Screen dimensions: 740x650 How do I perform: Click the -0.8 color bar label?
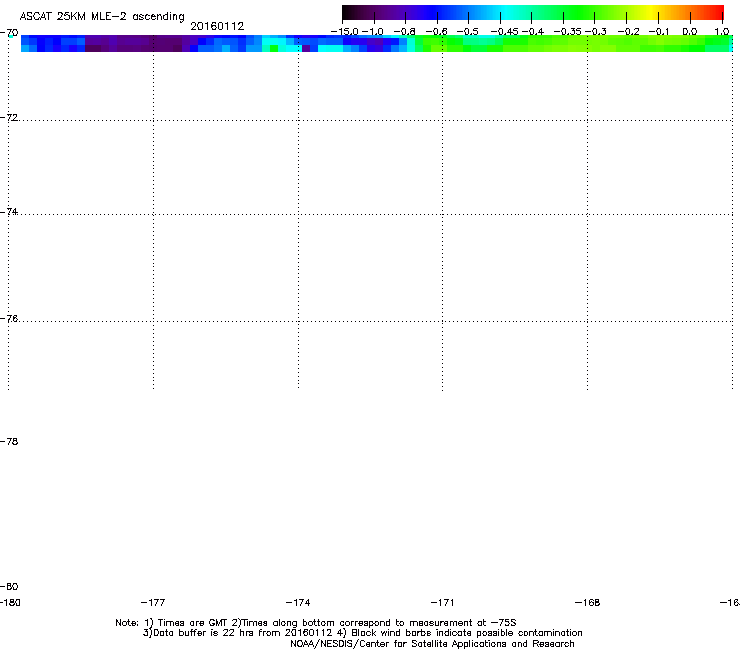pos(404,32)
